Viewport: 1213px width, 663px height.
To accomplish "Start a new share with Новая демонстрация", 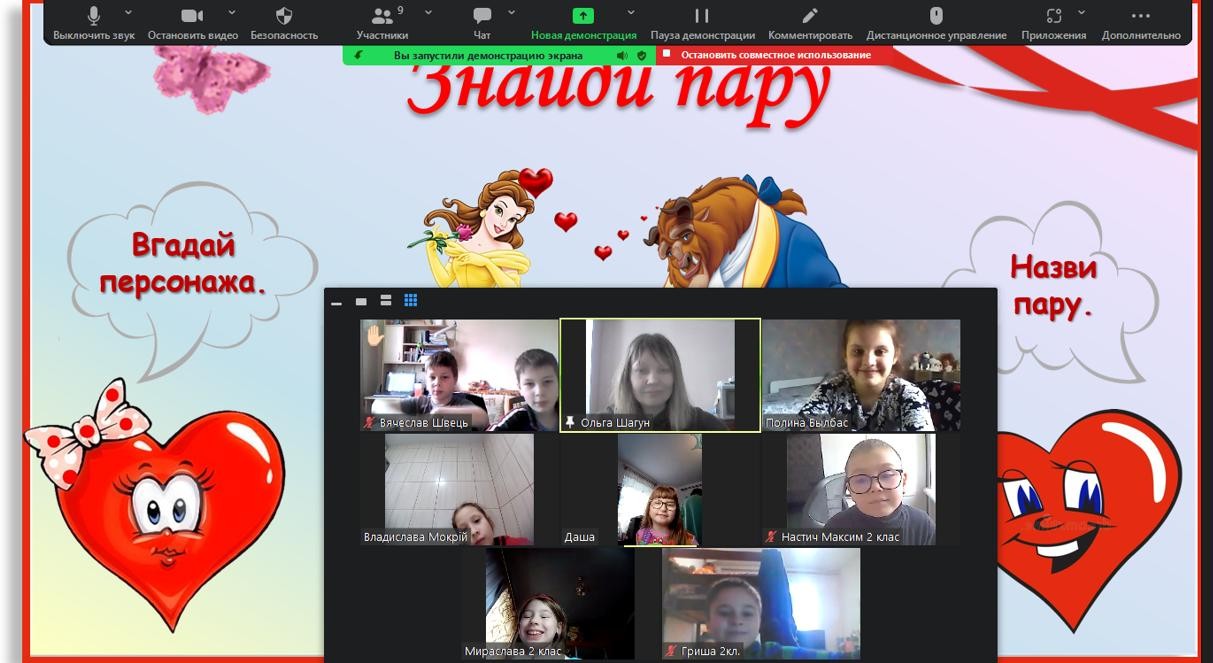I will (583, 16).
